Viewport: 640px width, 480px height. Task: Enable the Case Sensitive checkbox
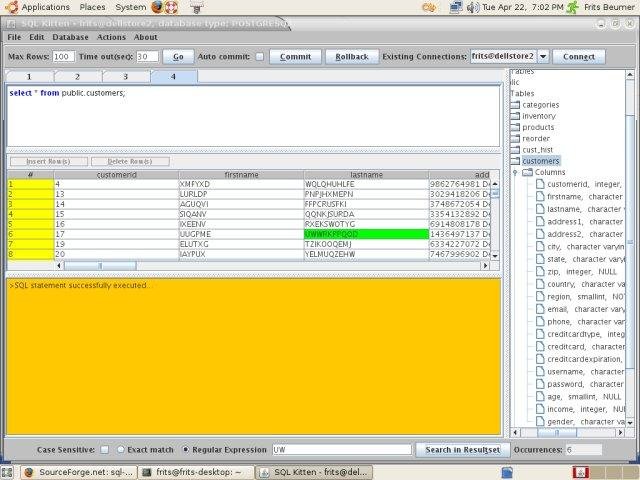pos(105,450)
